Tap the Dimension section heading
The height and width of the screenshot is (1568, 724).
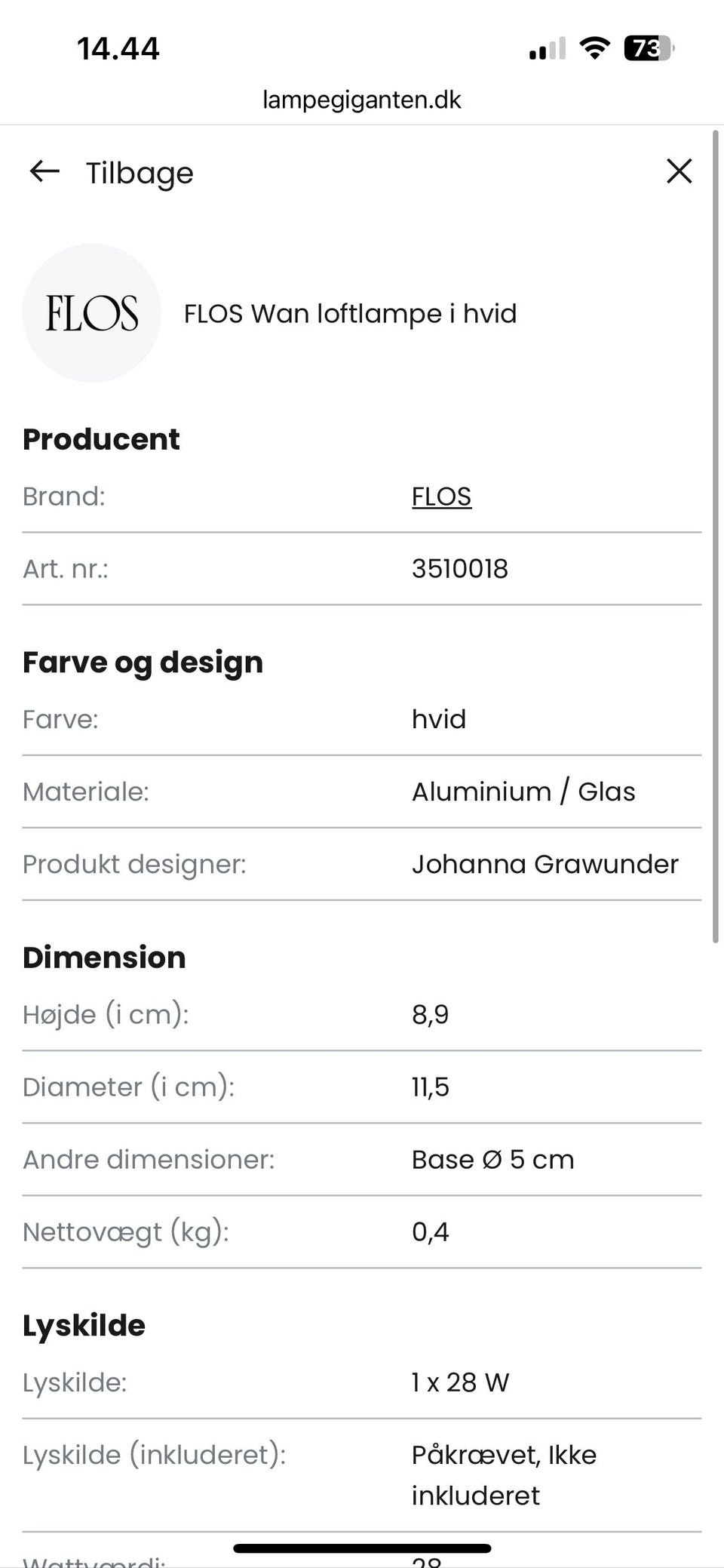click(x=104, y=958)
